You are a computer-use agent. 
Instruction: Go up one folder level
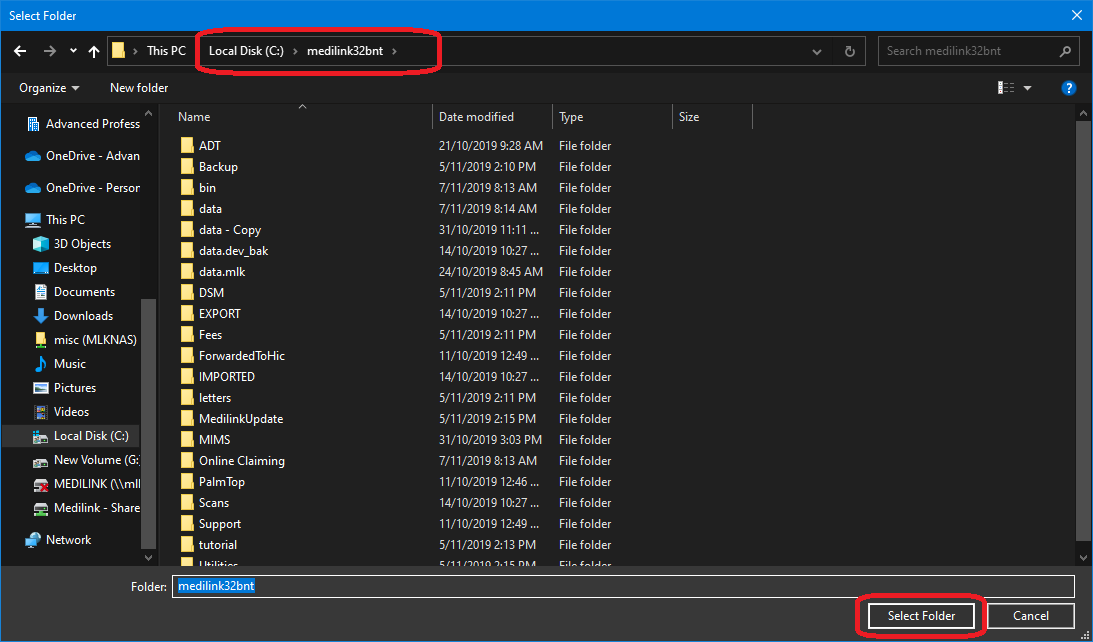[94, 51]
